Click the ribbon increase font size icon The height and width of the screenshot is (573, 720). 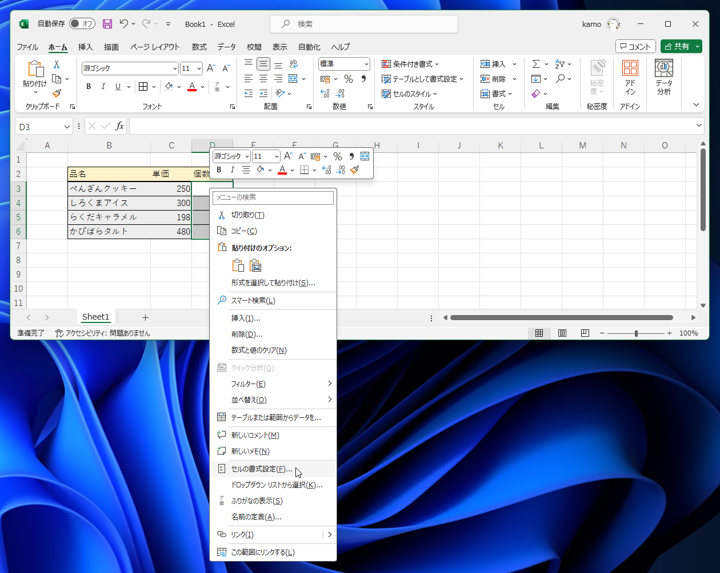[x=211, y=68]
